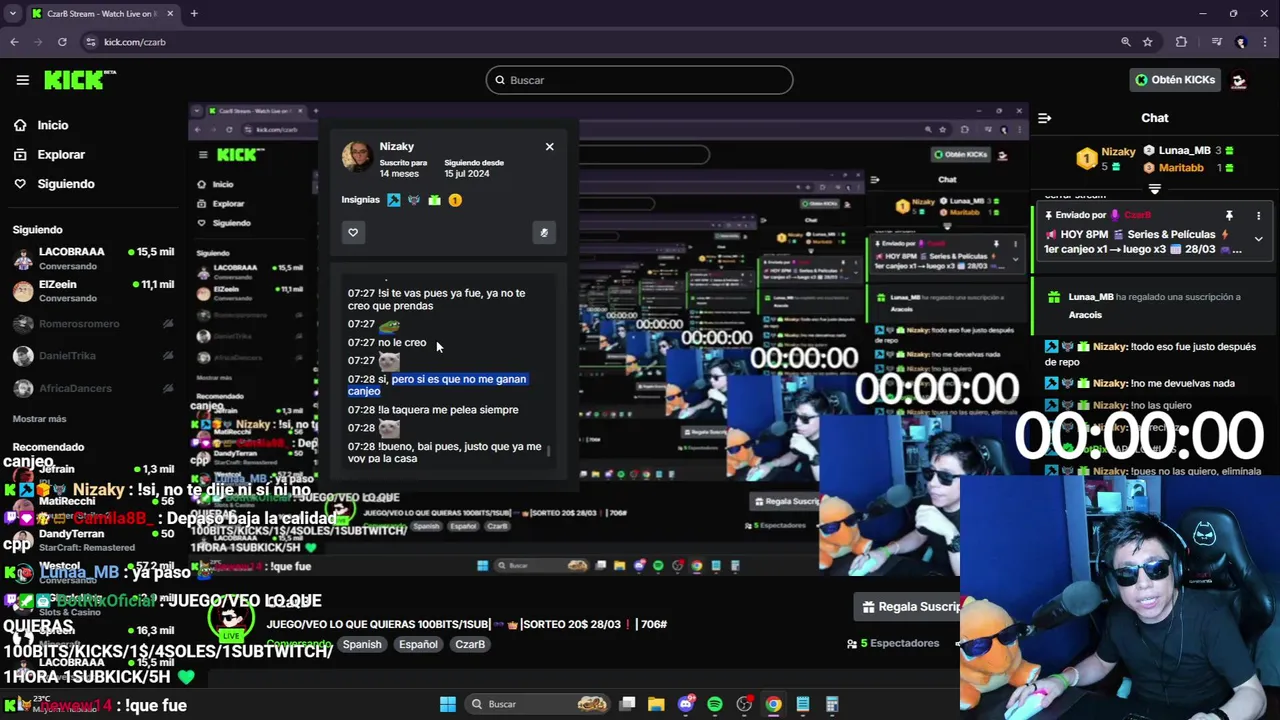Open Spotify from the taskbar
The image size is (1280, 720).
point(715,704)
